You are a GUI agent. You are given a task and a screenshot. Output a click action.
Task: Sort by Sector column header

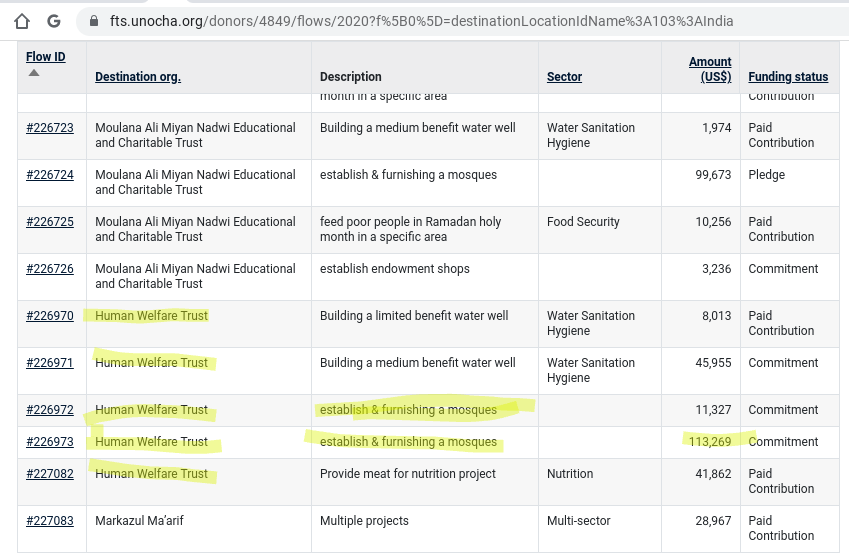[564, 77]
